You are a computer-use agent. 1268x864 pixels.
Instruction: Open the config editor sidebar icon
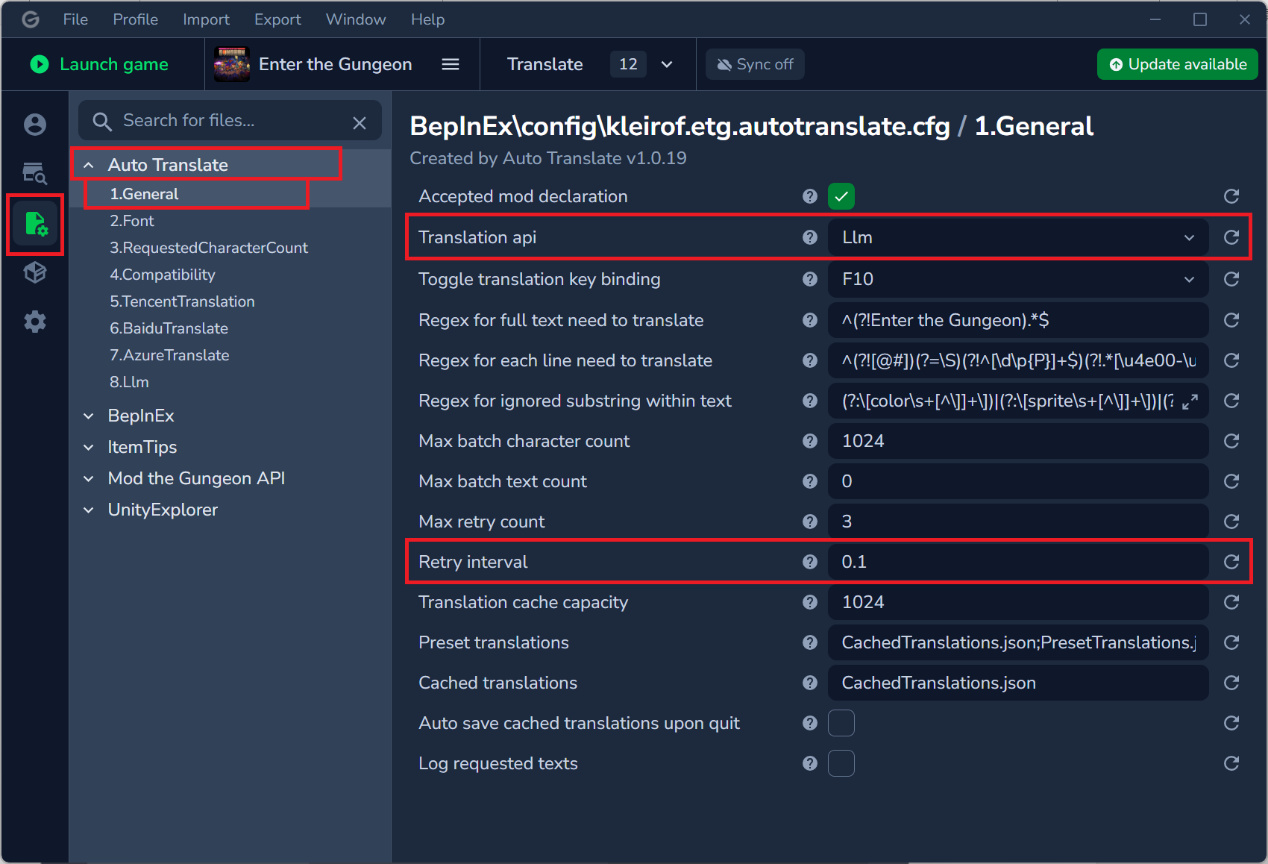[35, 224]
